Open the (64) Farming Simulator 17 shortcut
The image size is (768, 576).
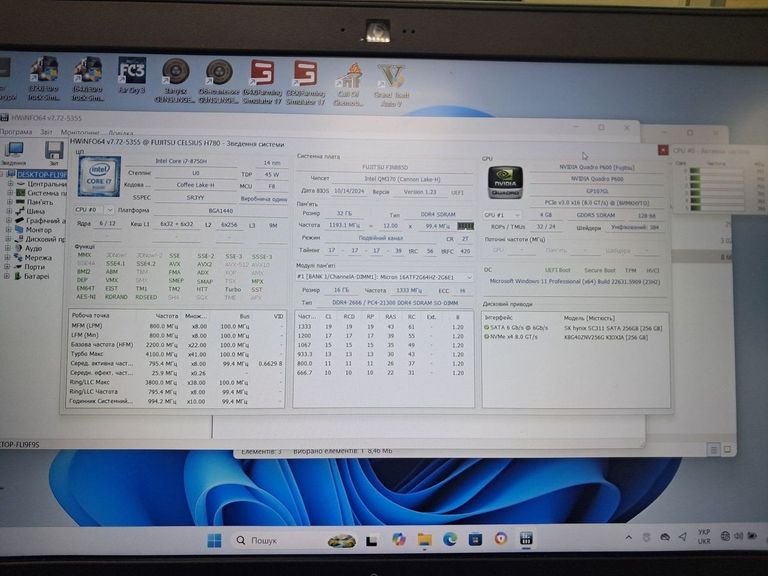(x=262, y=82)
